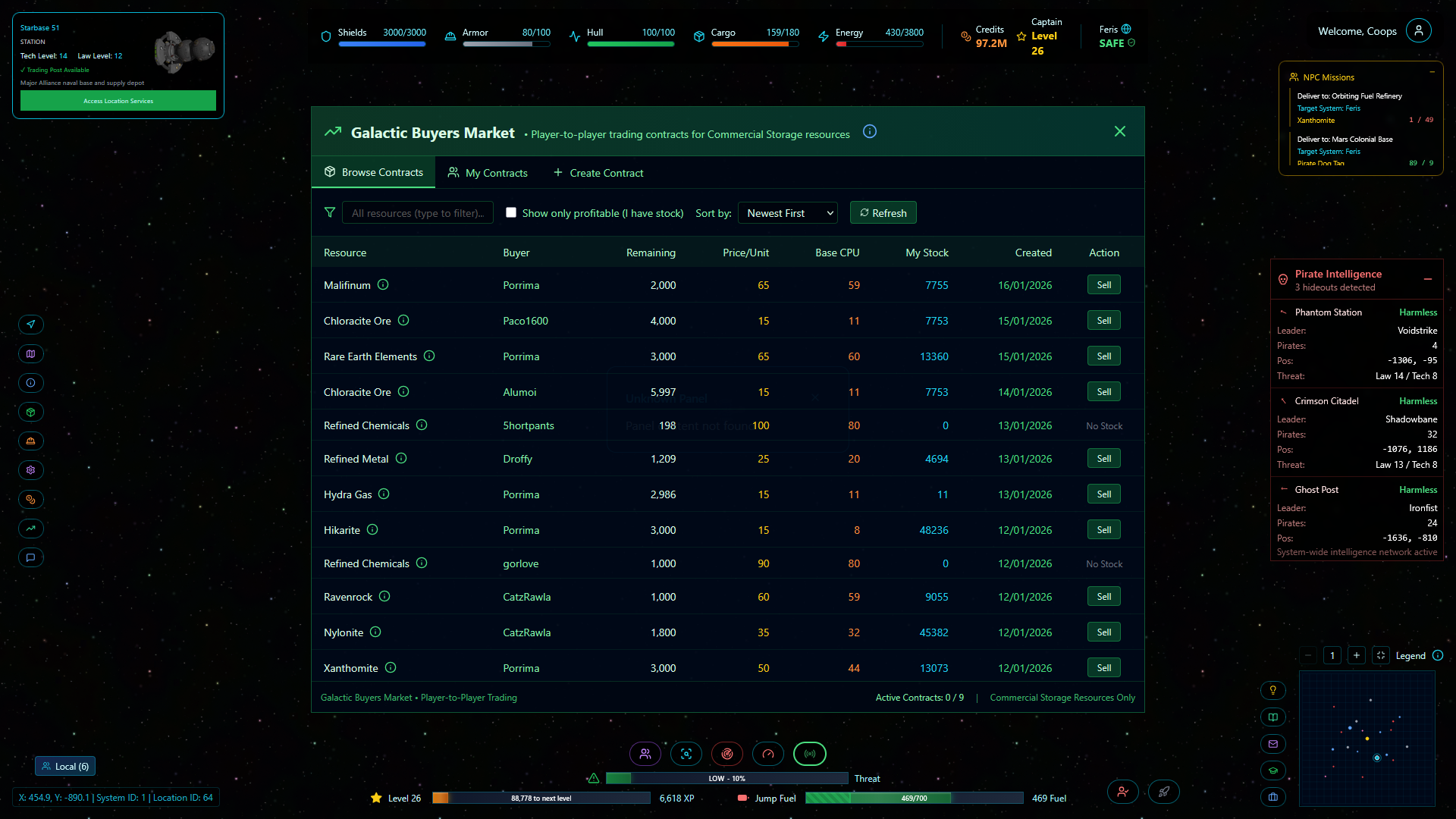Collapse the Pirate Intelligence panel
Image resolution: width=1456 pixels, height=819 pixels.
coord(1428,280)
